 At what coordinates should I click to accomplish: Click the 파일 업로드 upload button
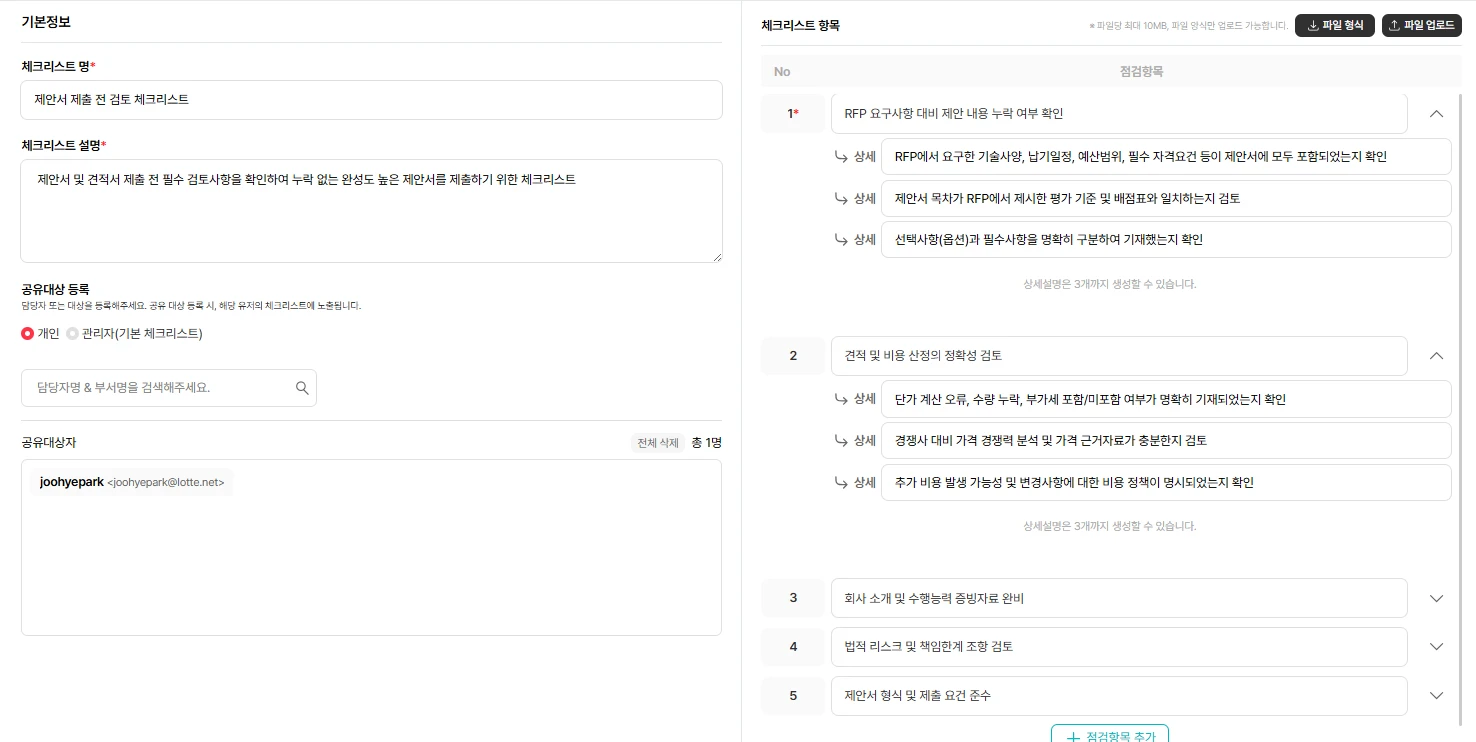(1421, 26)
